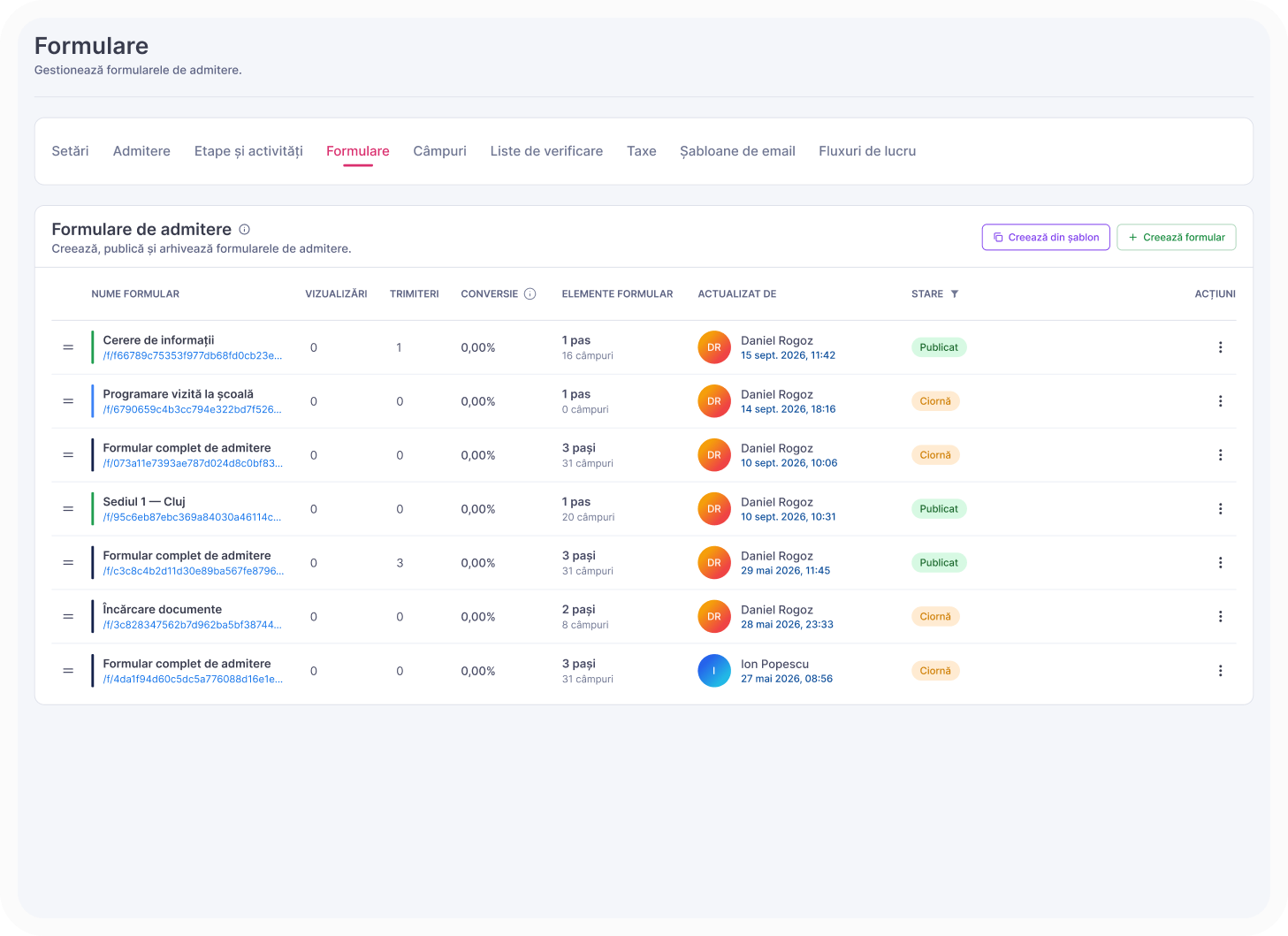Click drag handle of Sediul 1 — Cluj row
This screenshot has width=1288, height=936.
click(68, 509)
